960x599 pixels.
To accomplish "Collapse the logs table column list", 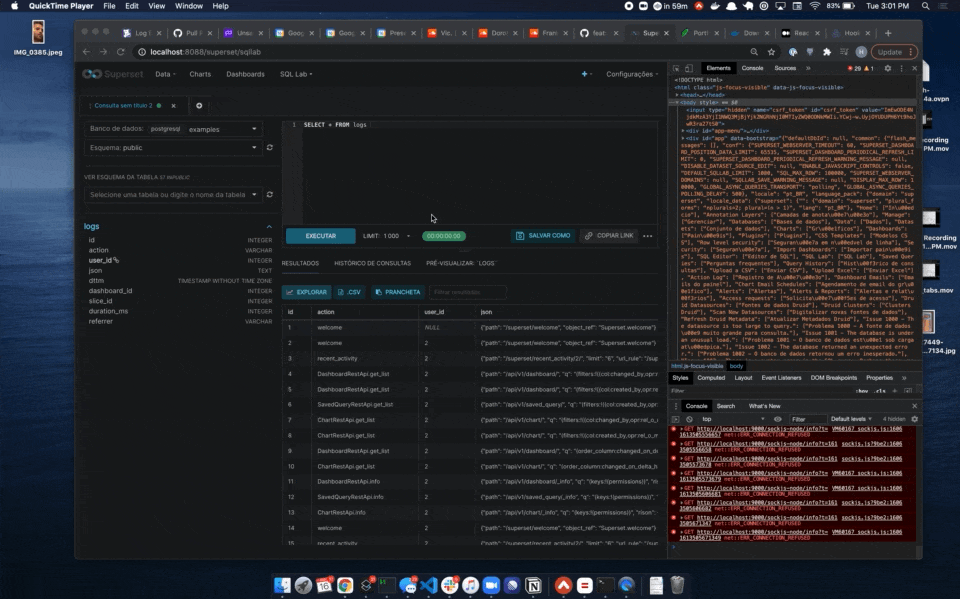I will (x=270, y=226).
